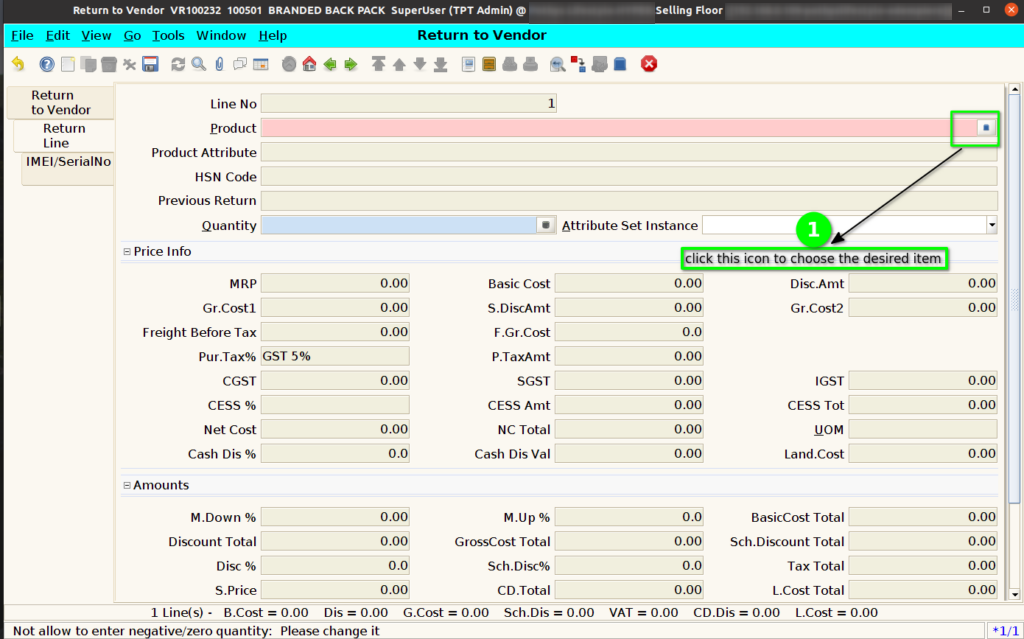1024x639 pixels.
Task: Open the Window menu
Action: (221, 35)
